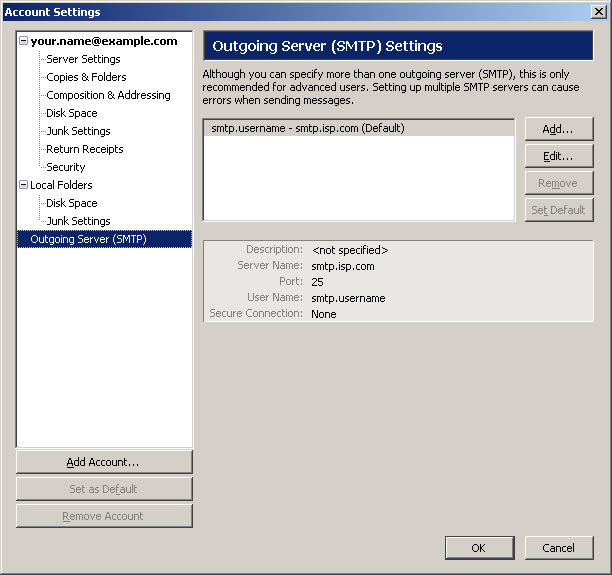Dismiss the dialog with Cancel
Viewport: 612px width, 575px height.
click(558, 548)
